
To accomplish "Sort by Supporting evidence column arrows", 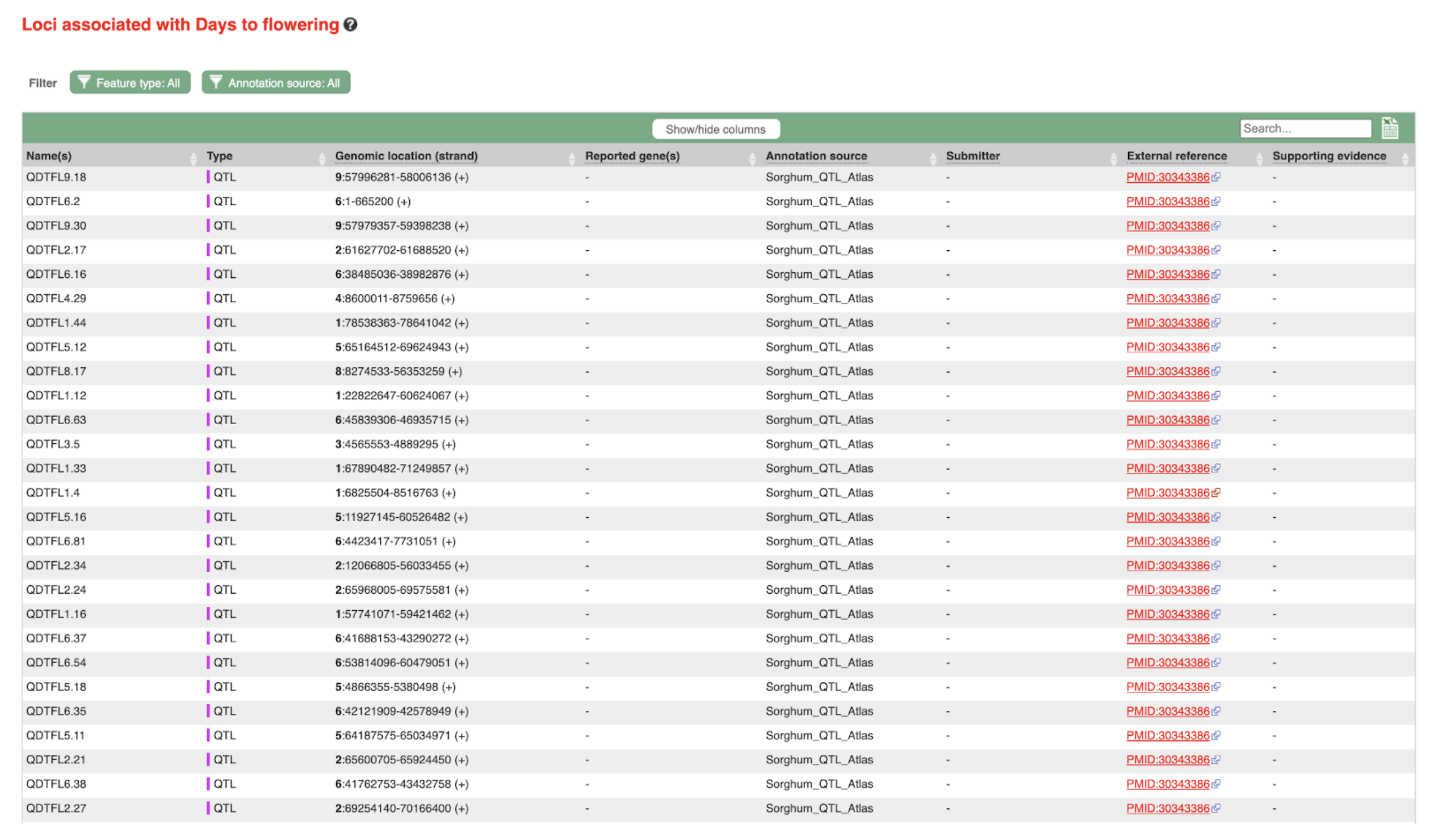I will tap(1406, 158).
